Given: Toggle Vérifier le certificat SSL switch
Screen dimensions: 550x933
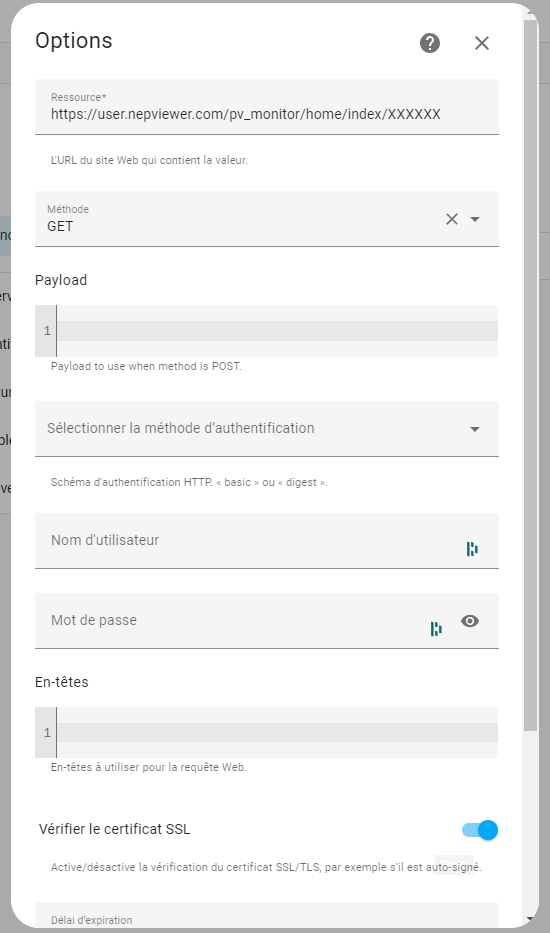Looking at the screenshot, I should coord(480,829).
